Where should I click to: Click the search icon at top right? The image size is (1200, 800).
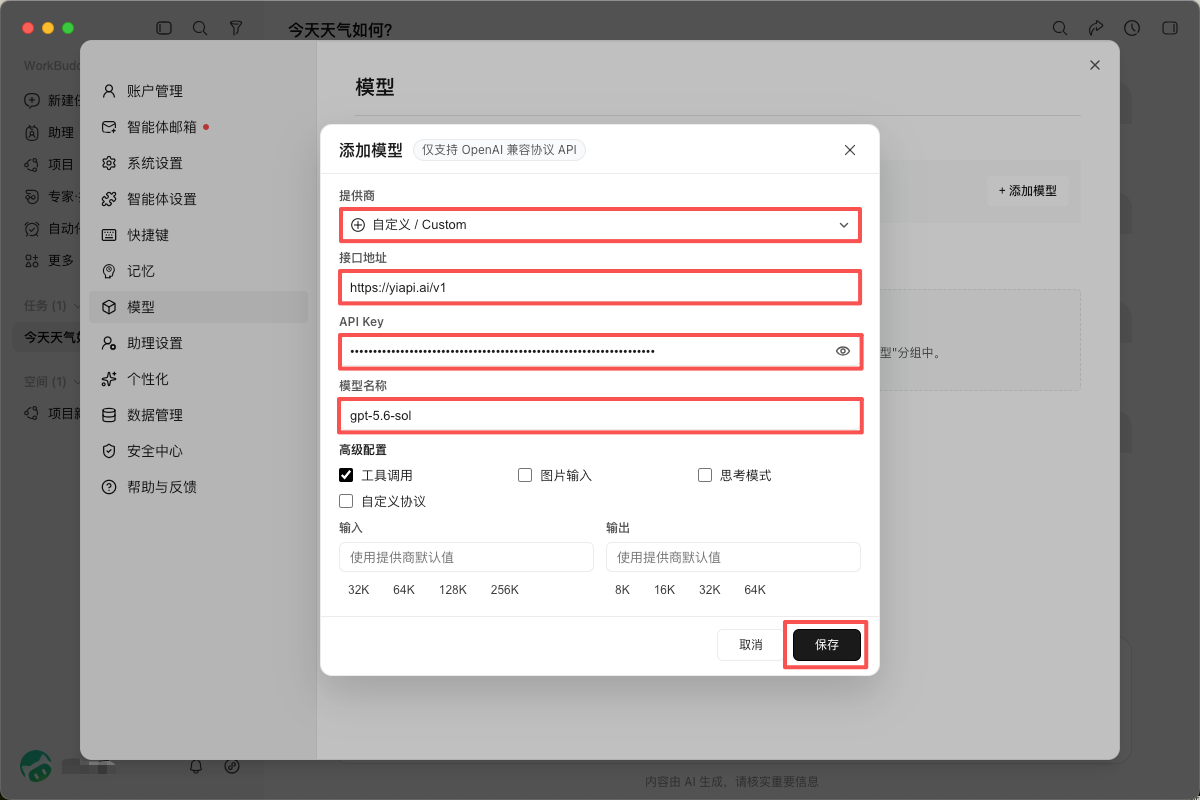point(1060,28)
